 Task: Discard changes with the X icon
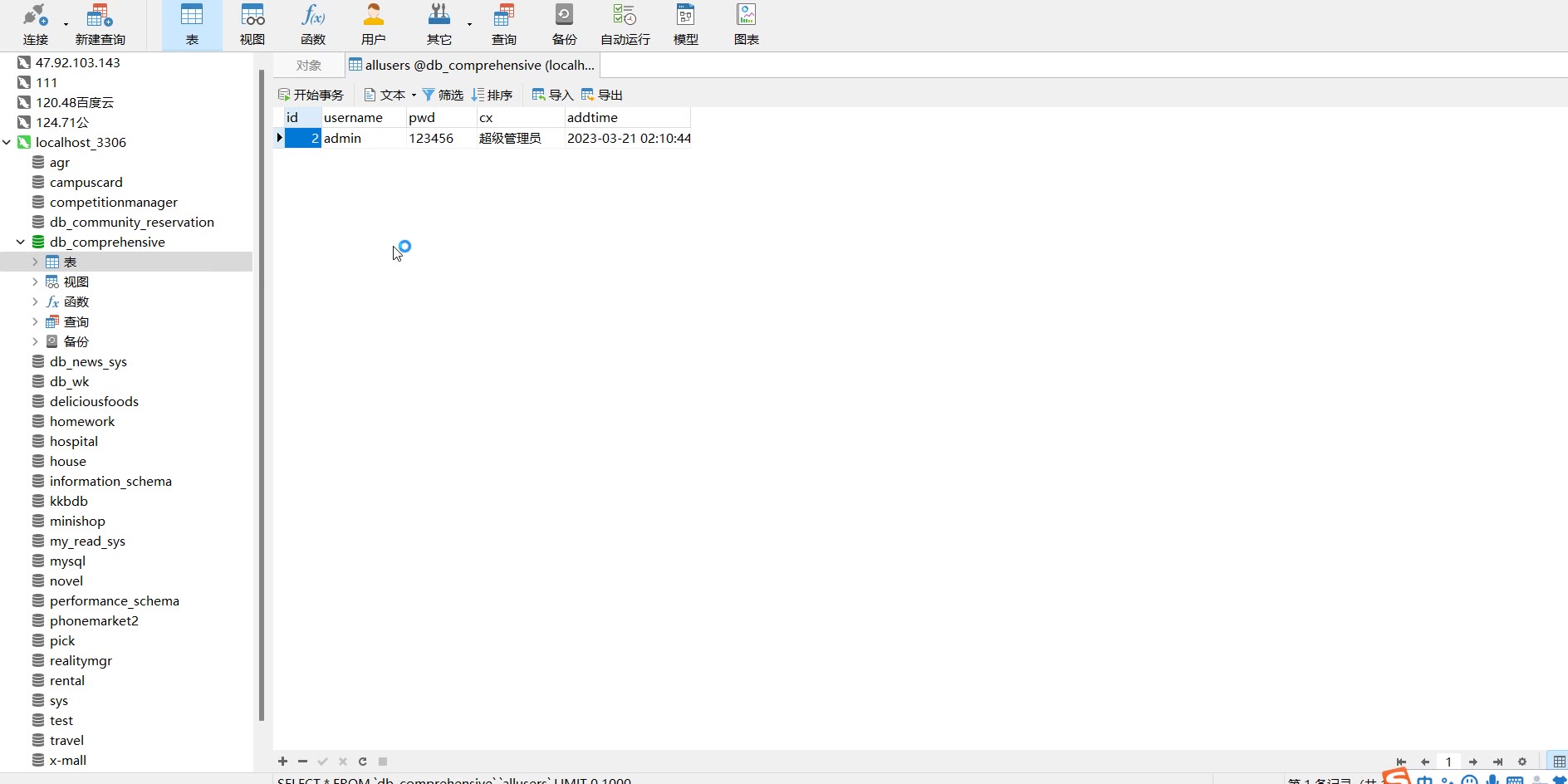(x=342, y=761)
